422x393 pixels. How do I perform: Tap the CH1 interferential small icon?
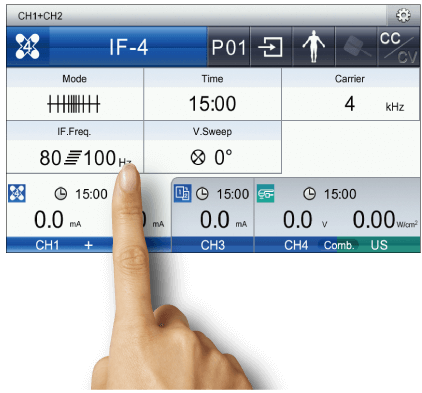coord(17,193)
